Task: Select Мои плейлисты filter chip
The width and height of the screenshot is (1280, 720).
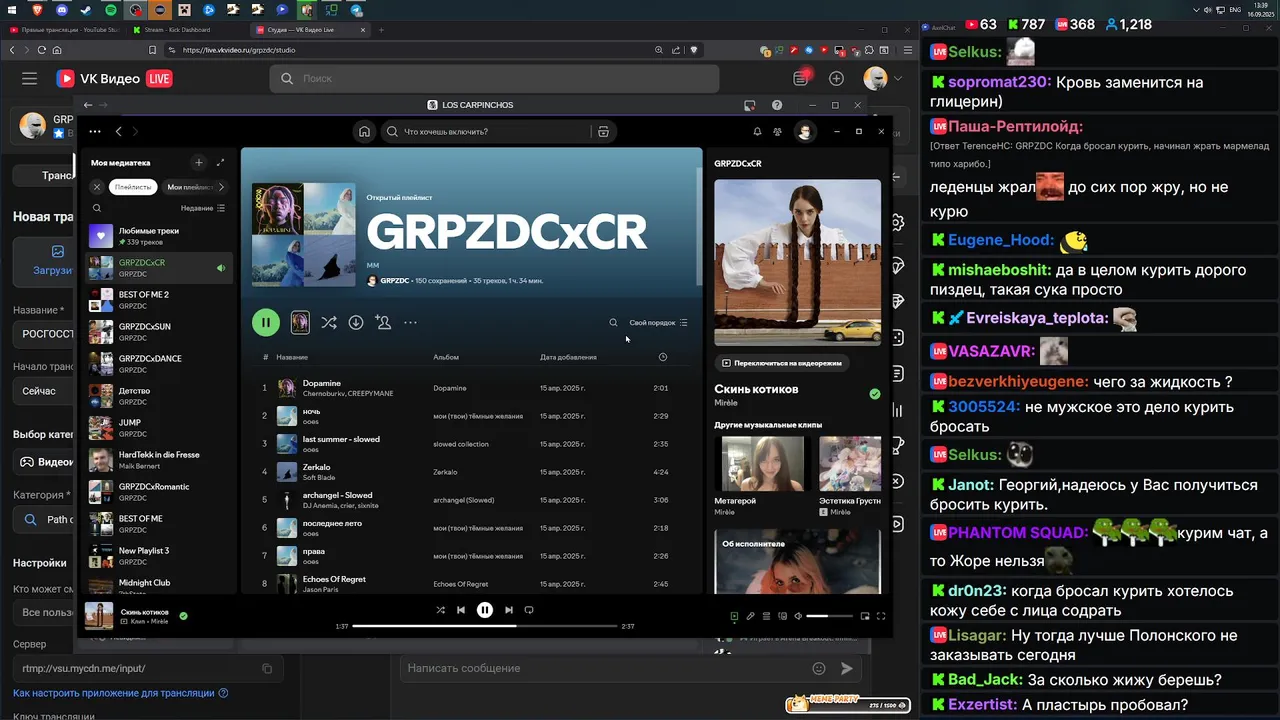Action: click(x=189, y=187)
